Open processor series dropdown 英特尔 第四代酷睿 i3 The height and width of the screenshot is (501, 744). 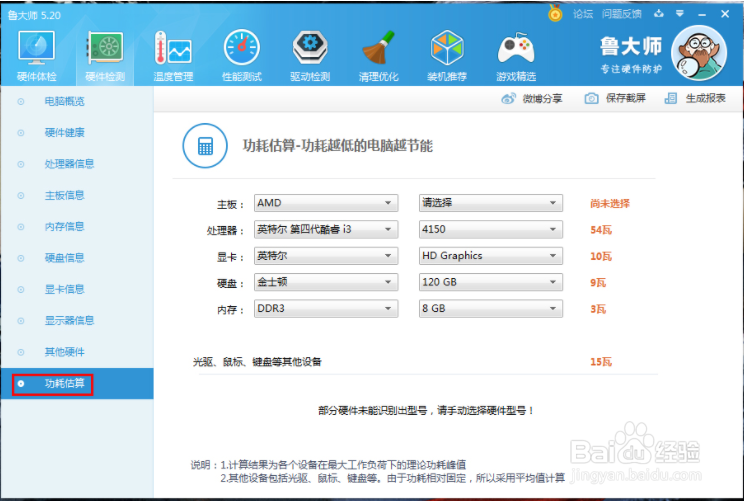(x=326, y=230)
